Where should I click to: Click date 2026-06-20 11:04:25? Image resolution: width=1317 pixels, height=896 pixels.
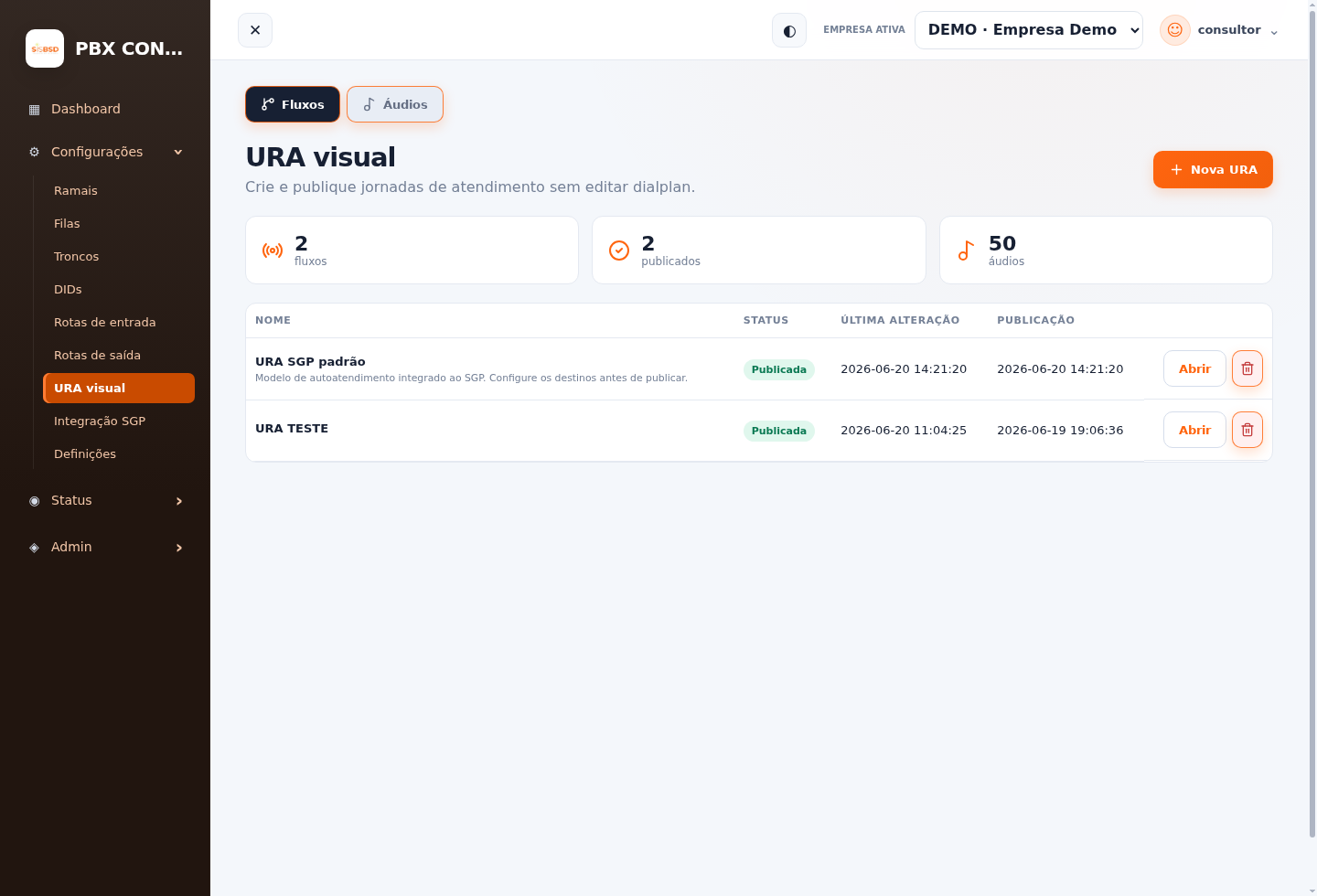pyautogui.click(x=904, y=430)
